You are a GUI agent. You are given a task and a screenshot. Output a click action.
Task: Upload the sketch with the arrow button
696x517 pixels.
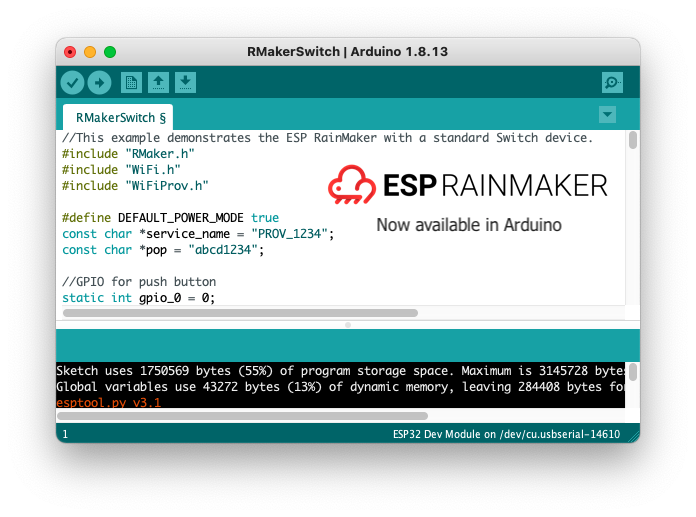coord(99,83)
